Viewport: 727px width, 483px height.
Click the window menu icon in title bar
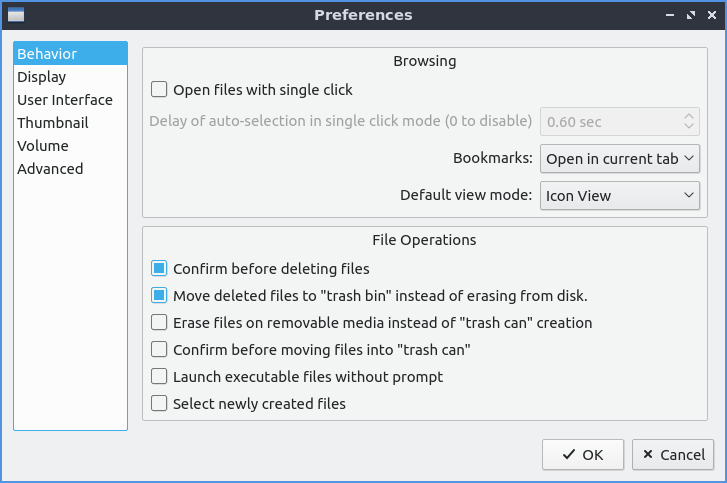tap(15, 15)
